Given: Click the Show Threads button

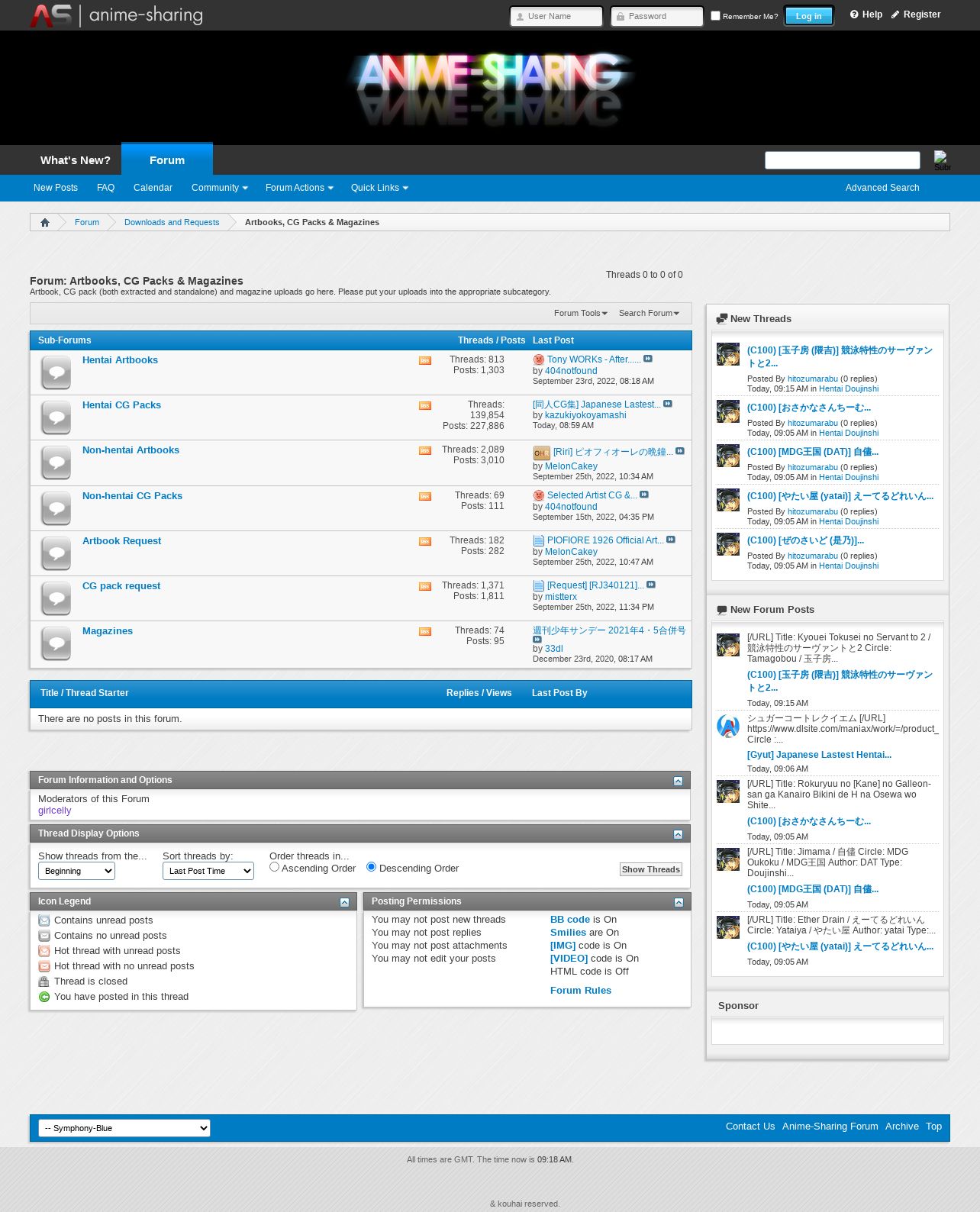Looking at the screenshot, I should [651, 869].
